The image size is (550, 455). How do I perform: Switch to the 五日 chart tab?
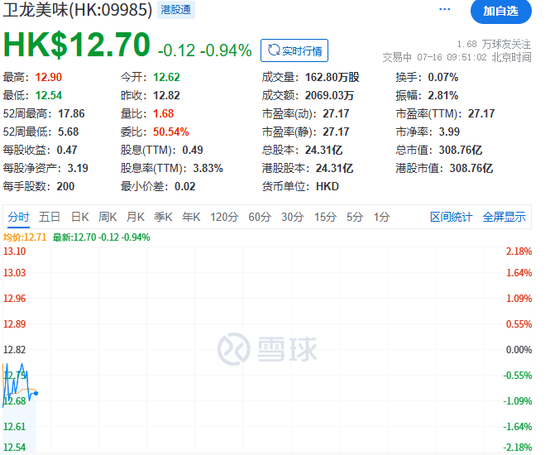click(x=49, y=217)
